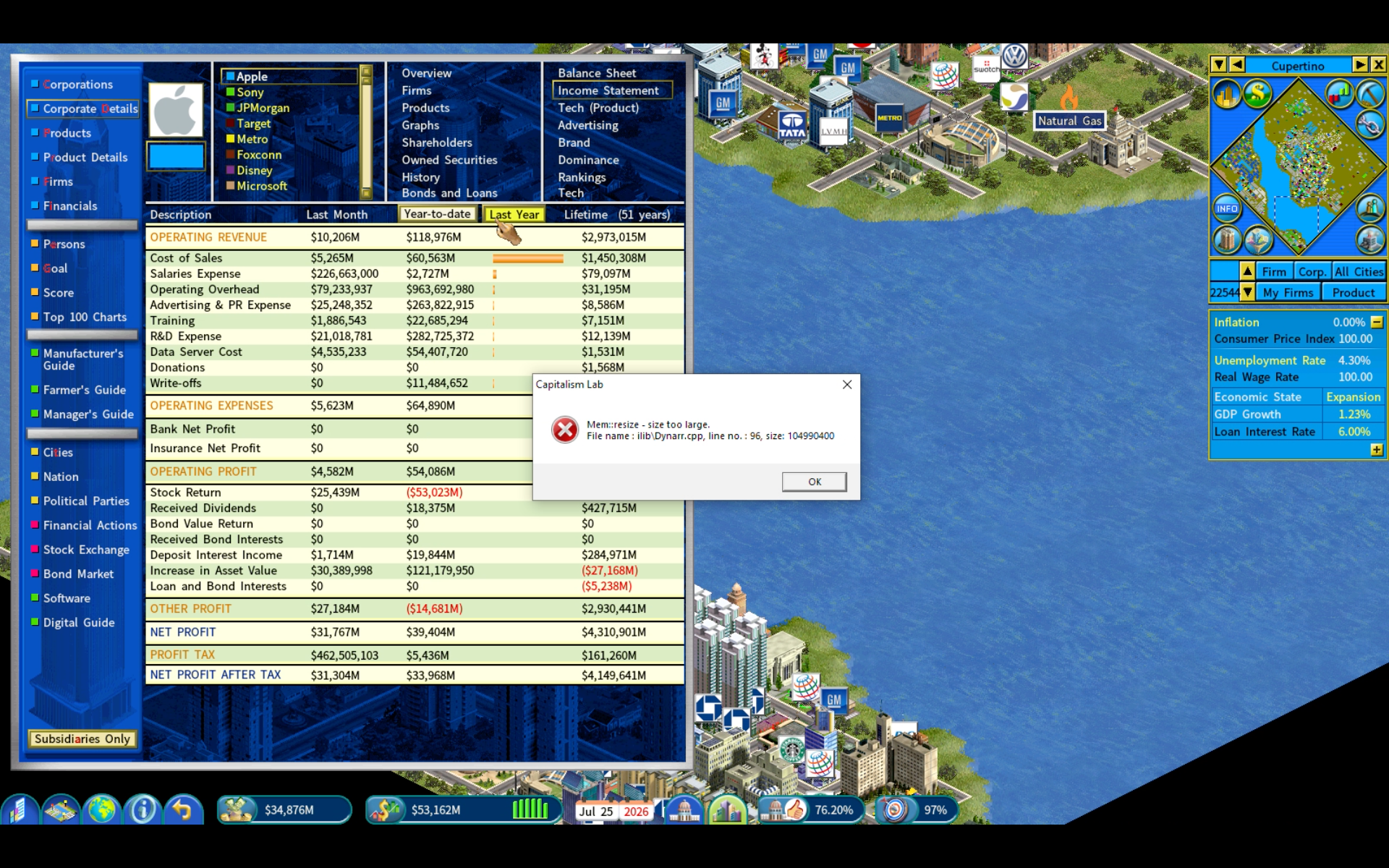Toggle the Subsidiaries Only button
The height and width of the screenshot is (868, 1389).
pyautogui.click(x=82, y=739)
